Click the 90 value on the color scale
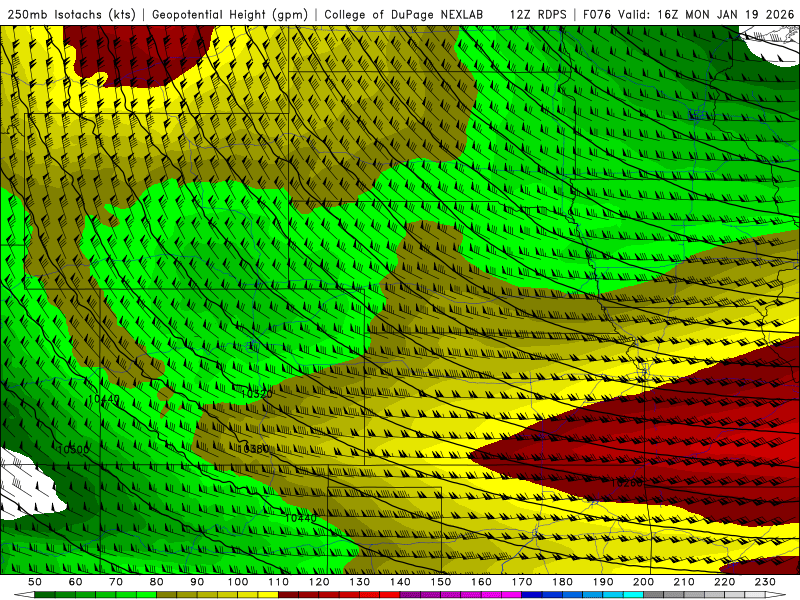The height and width of the screenshot is (600, 800). (x=197, y=582)
